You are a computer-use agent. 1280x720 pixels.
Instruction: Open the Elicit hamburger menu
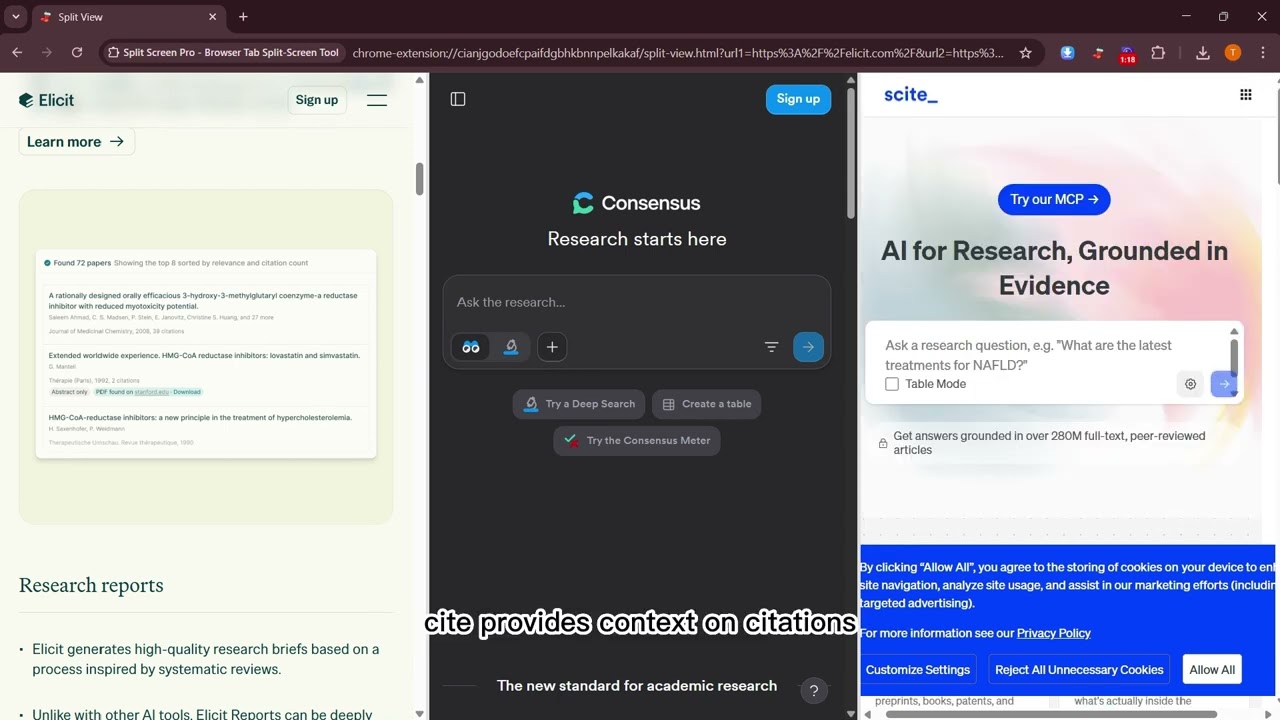(377, 100)
